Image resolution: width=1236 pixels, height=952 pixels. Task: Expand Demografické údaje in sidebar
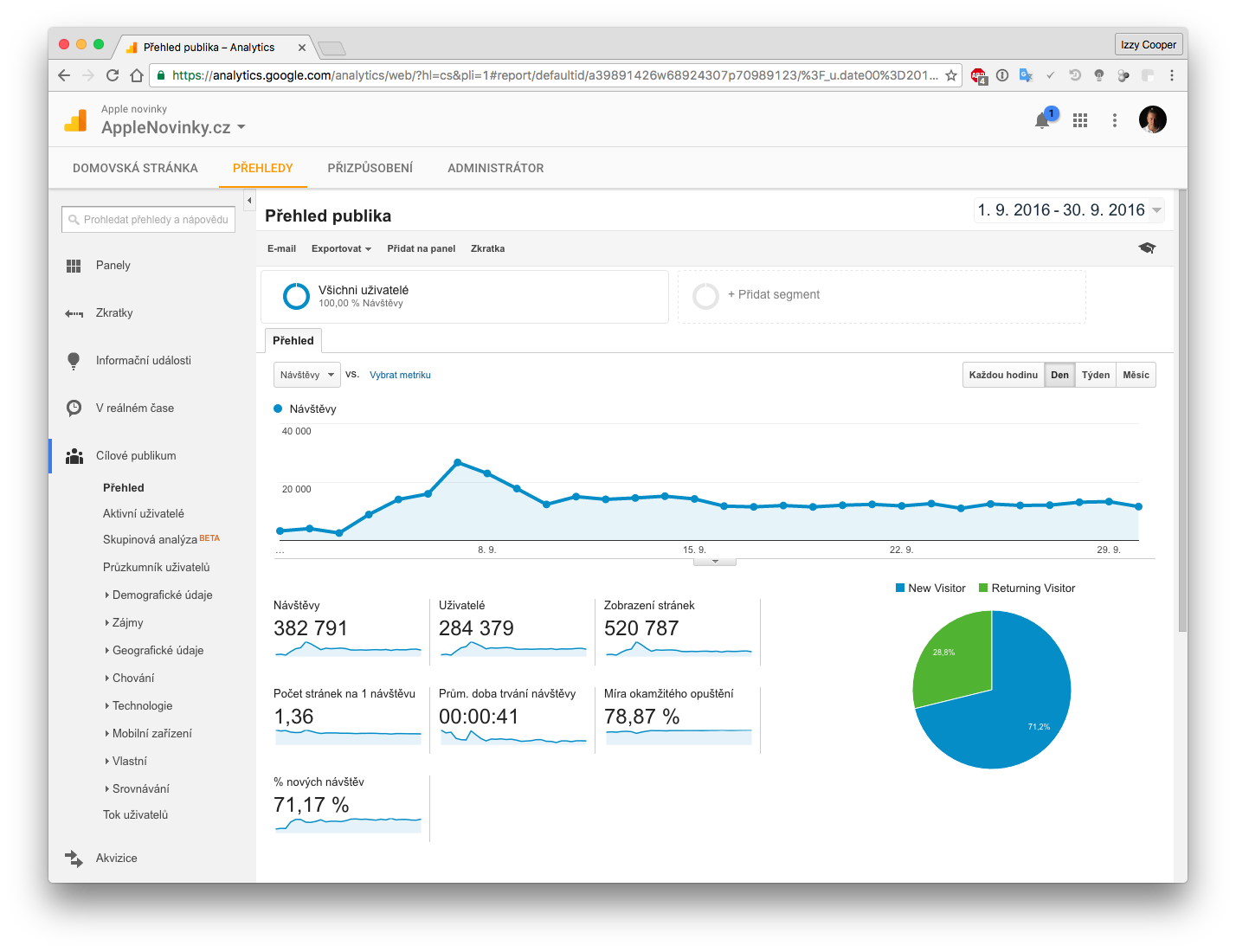pyautogui.click(x=162, y=595)
